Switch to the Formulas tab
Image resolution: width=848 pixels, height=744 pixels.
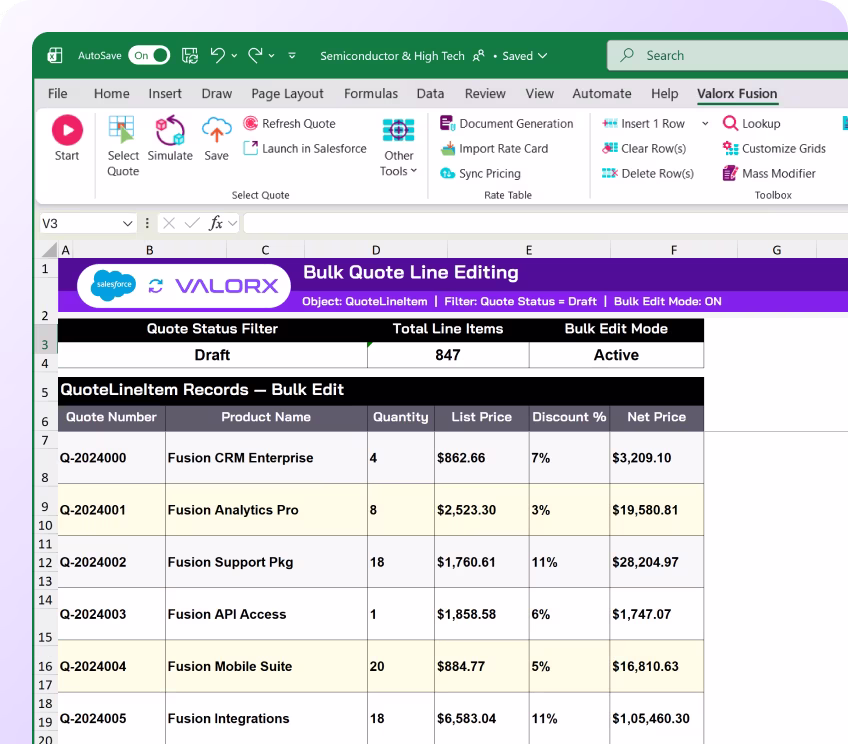coord(371,94)
